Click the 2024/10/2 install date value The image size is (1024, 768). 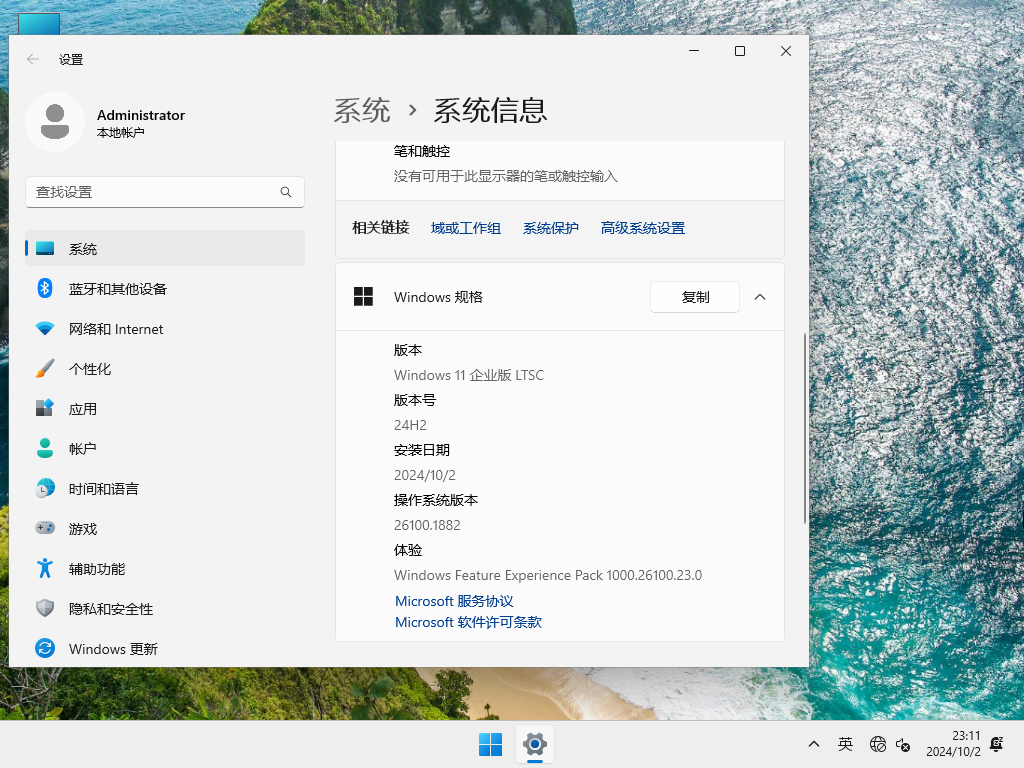[424, 475]
